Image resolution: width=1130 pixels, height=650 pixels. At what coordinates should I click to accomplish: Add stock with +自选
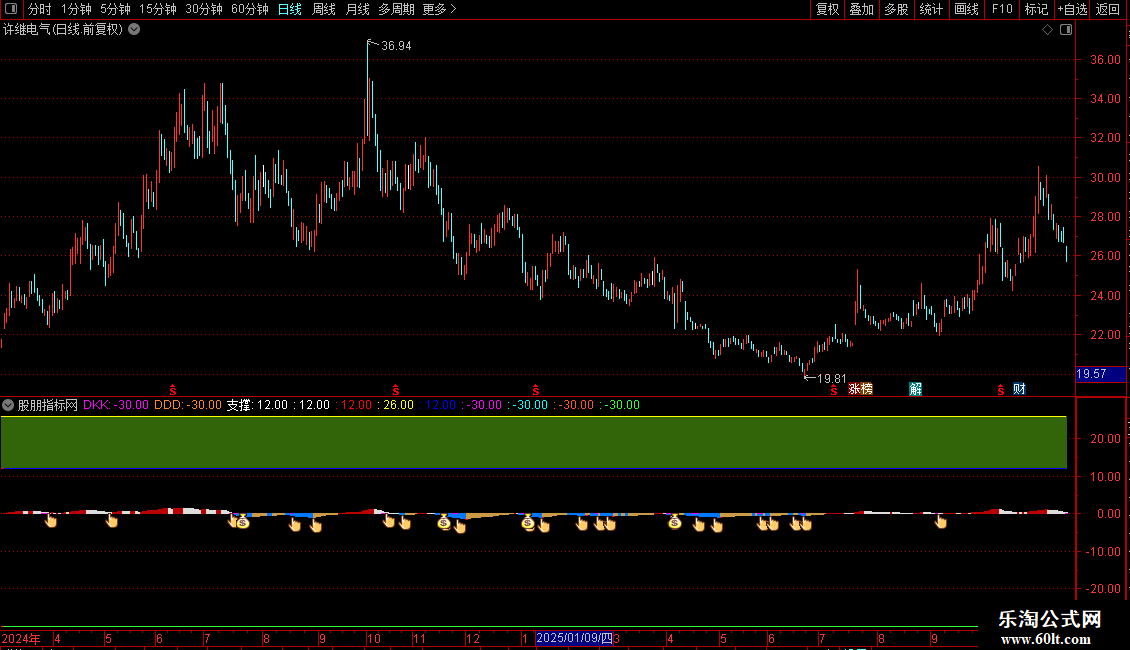pyautogui.click(x=1072, y=9)
